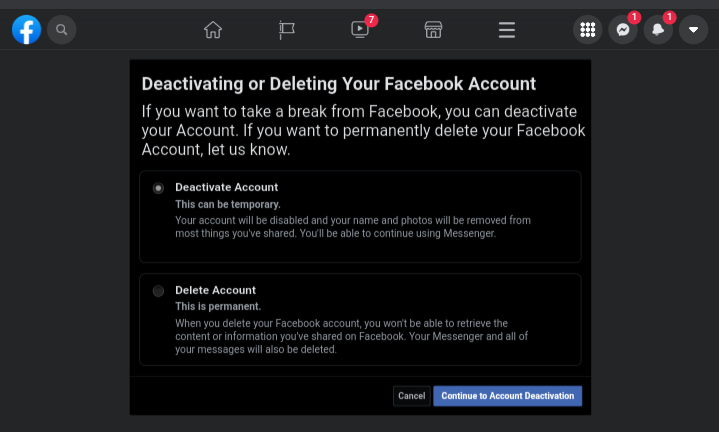Open the Pages flag icon
The height and width of the screenshot is (432, 719).
click(x=287, y=30)
